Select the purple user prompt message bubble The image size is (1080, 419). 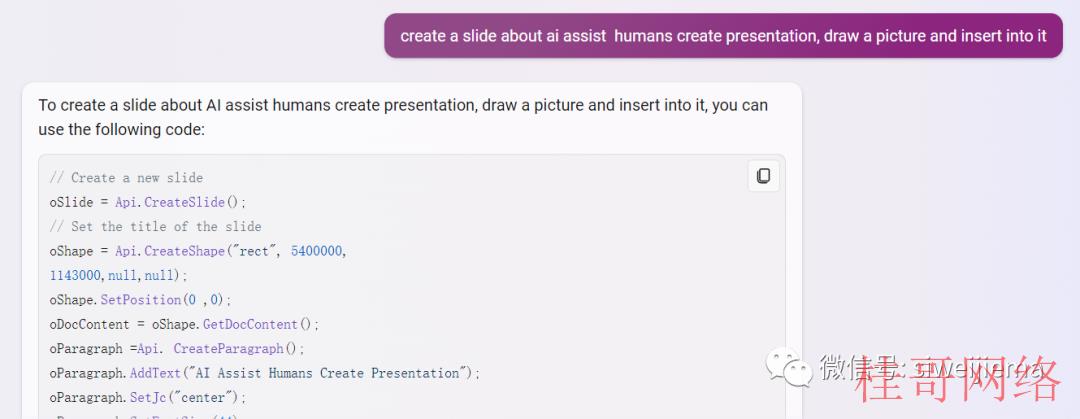tap(723, 36)
